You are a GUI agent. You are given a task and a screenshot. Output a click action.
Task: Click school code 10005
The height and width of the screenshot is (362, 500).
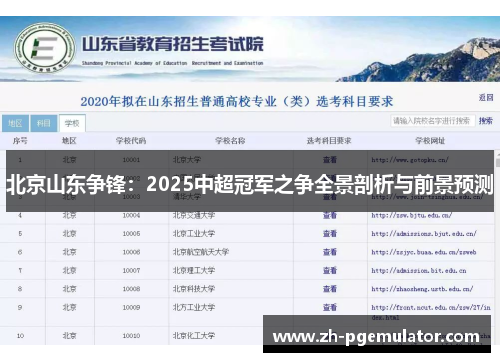click(x=131, y=234)
